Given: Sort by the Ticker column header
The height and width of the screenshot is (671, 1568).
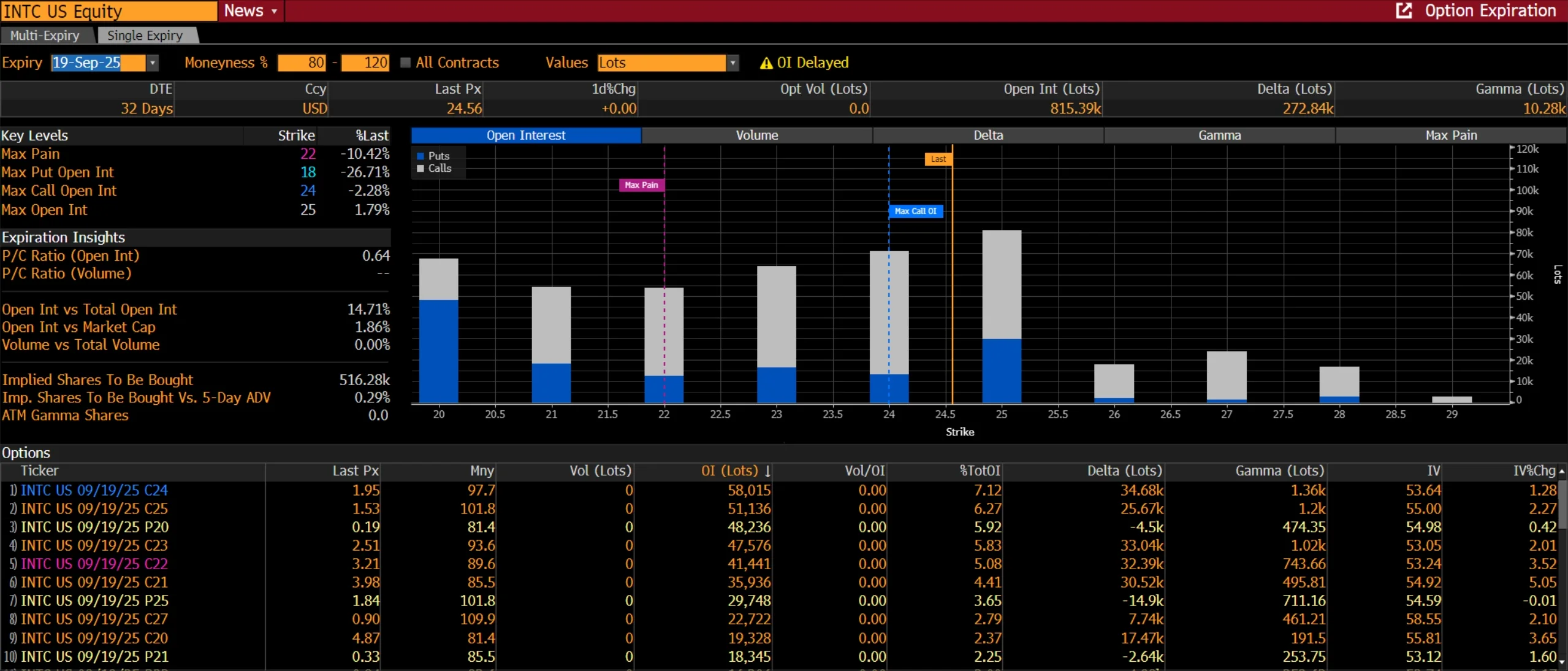Looking at the screenshot, I should 133,471.
